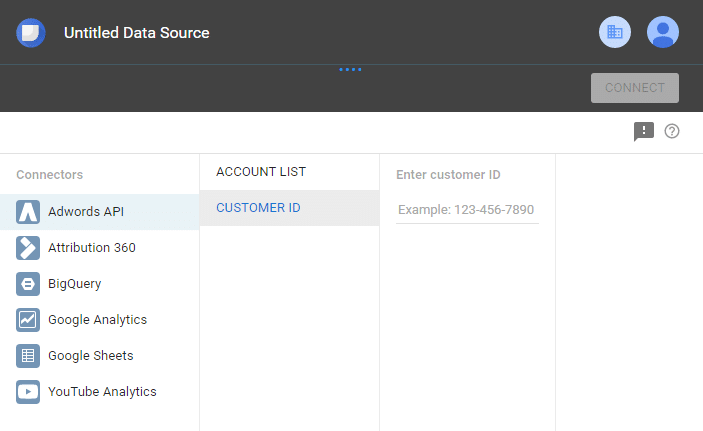Select the Attribution 360 text label
The height and width of the screenshot is (431, 703).
(x=92, y=248)
